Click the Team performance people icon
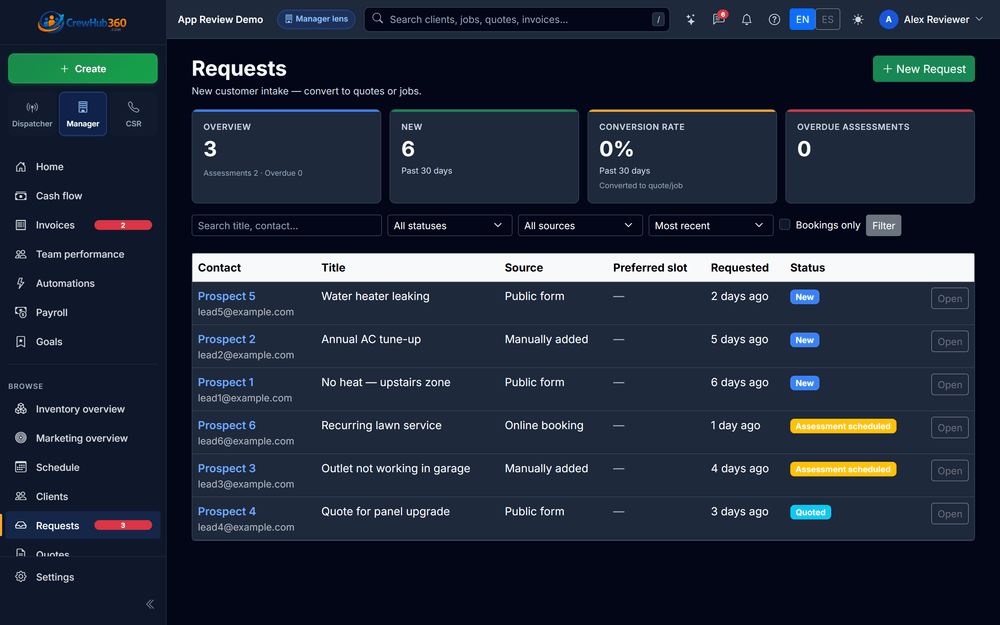This screenshot has height=625, width=1000. click(x=21, y=254)
